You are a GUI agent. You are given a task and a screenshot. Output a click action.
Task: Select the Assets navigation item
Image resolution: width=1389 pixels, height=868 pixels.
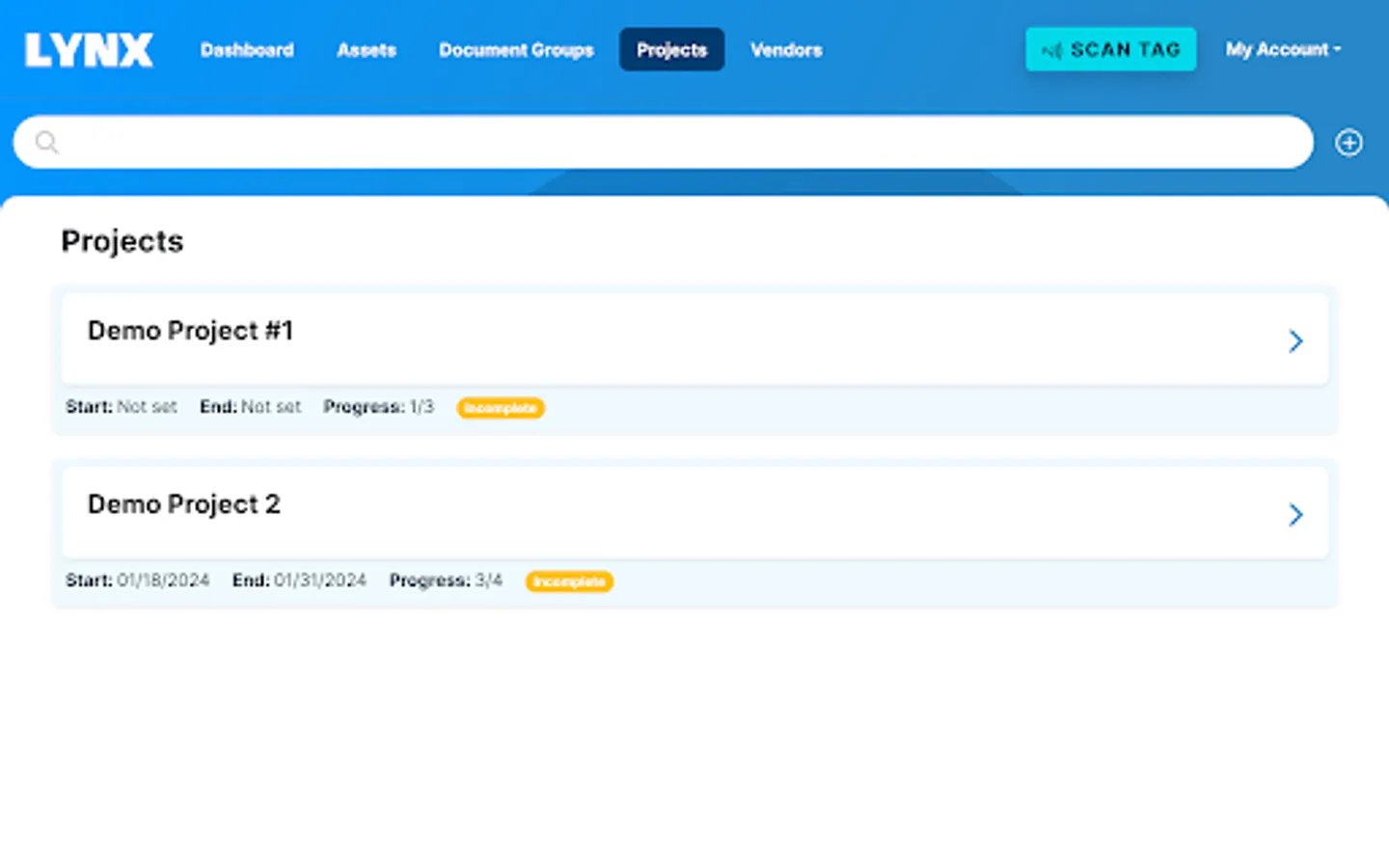[x=366, y=49]
